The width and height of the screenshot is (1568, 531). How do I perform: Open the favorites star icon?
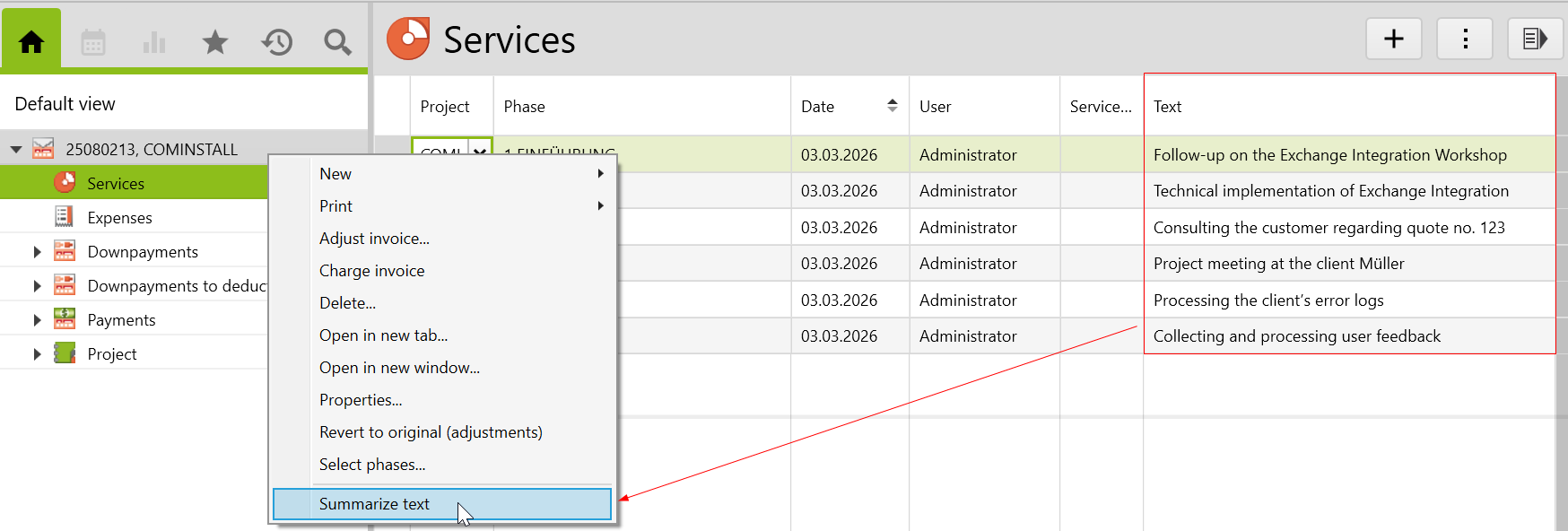point(215,42)
